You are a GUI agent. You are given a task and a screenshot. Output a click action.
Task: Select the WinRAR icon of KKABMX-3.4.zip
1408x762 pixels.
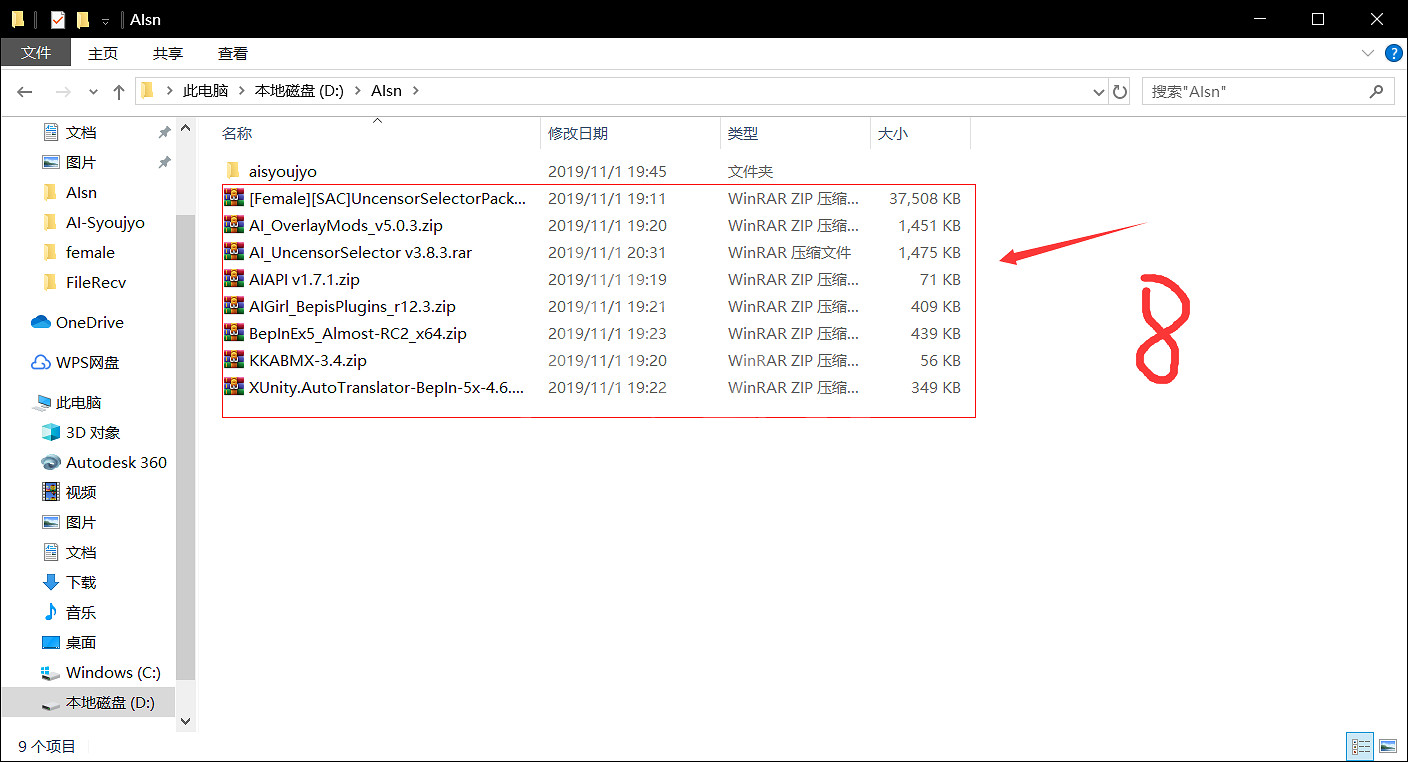[234, 360]
